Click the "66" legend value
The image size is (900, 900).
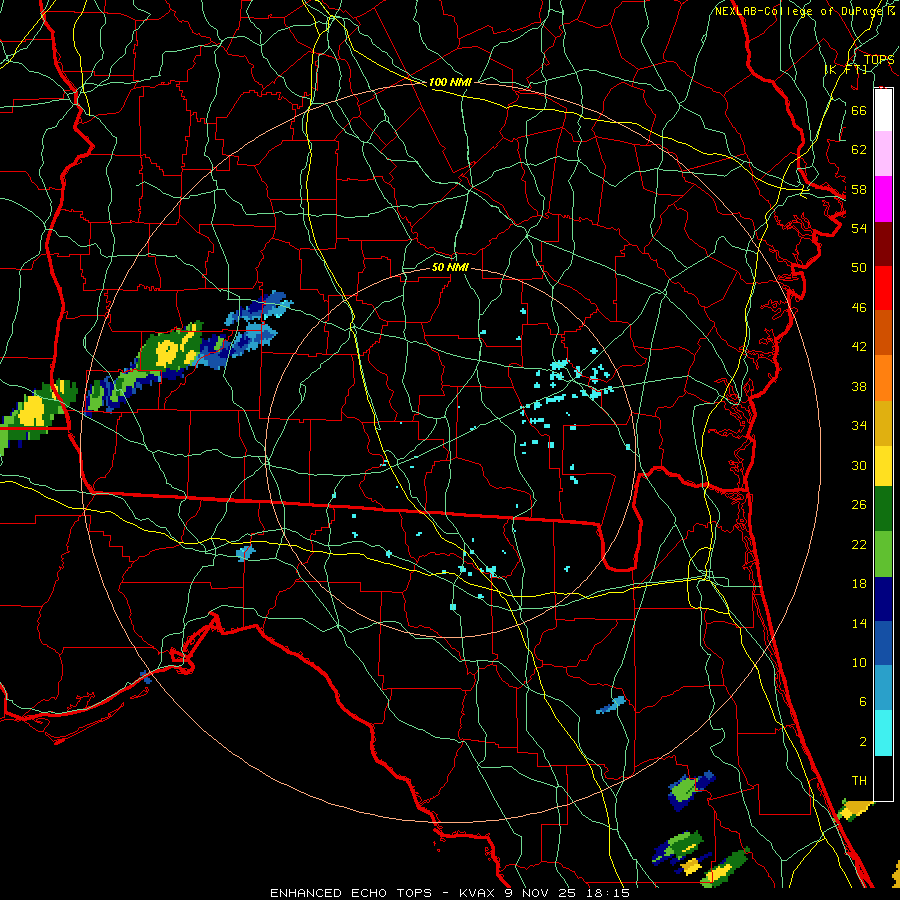pyautogui.click(x=859, y=110)
